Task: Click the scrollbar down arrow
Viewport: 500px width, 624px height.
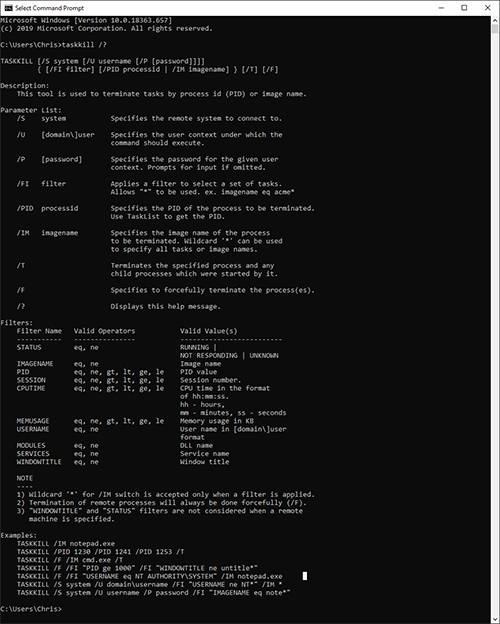Action: pyautogui.click(x=495, y=619)
